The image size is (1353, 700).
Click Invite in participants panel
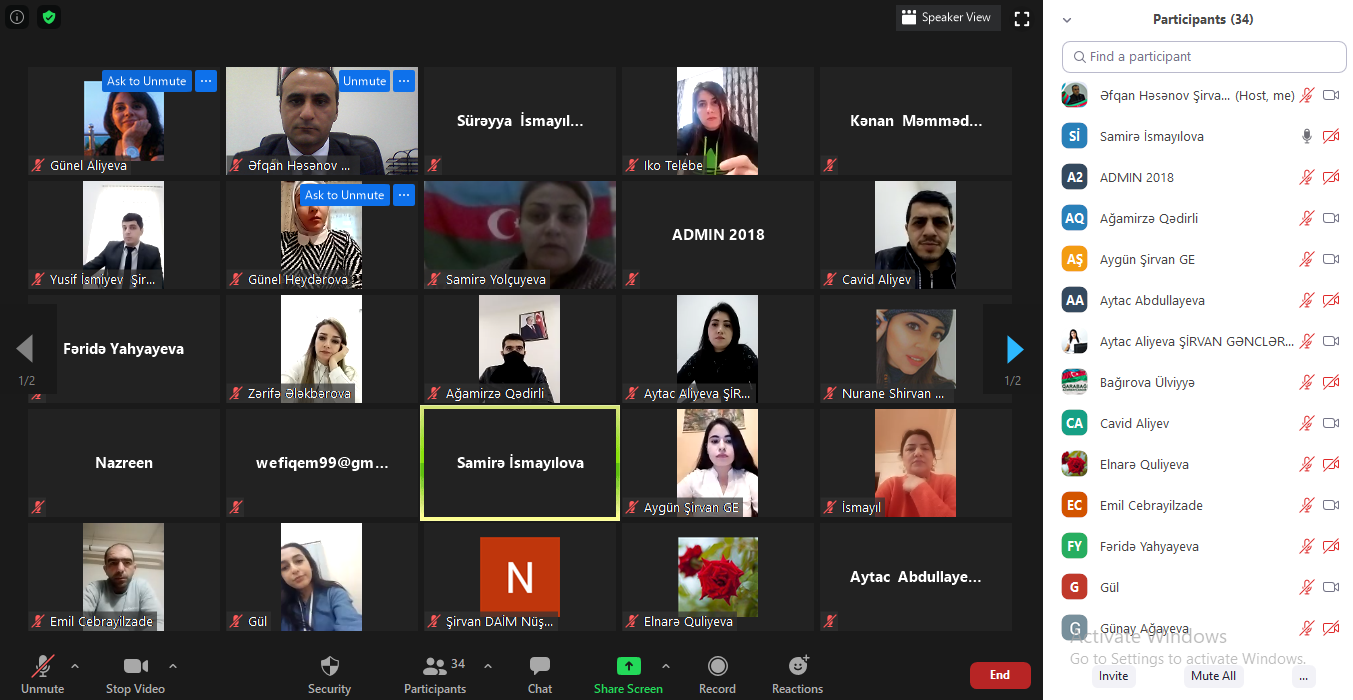[1113, 676]
